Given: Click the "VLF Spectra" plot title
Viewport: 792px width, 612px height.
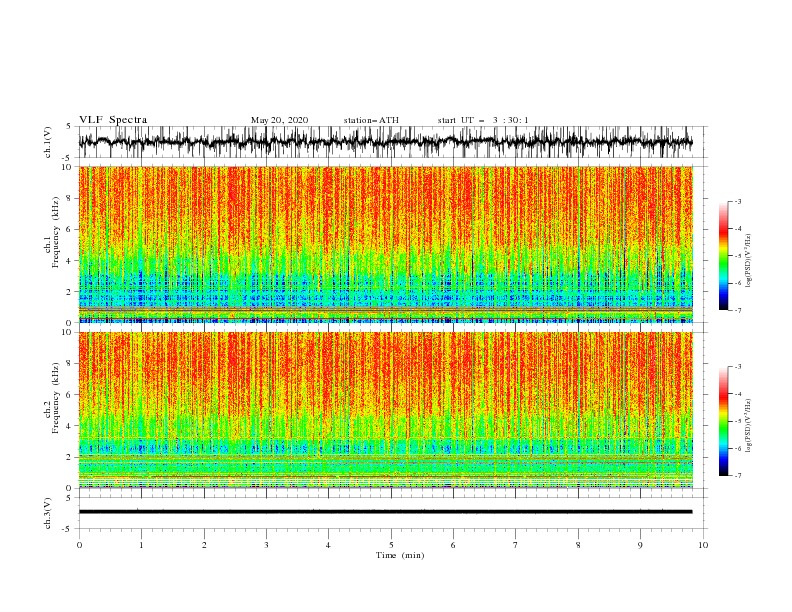Looking at the screenshot, I should [x=113, y=120].
